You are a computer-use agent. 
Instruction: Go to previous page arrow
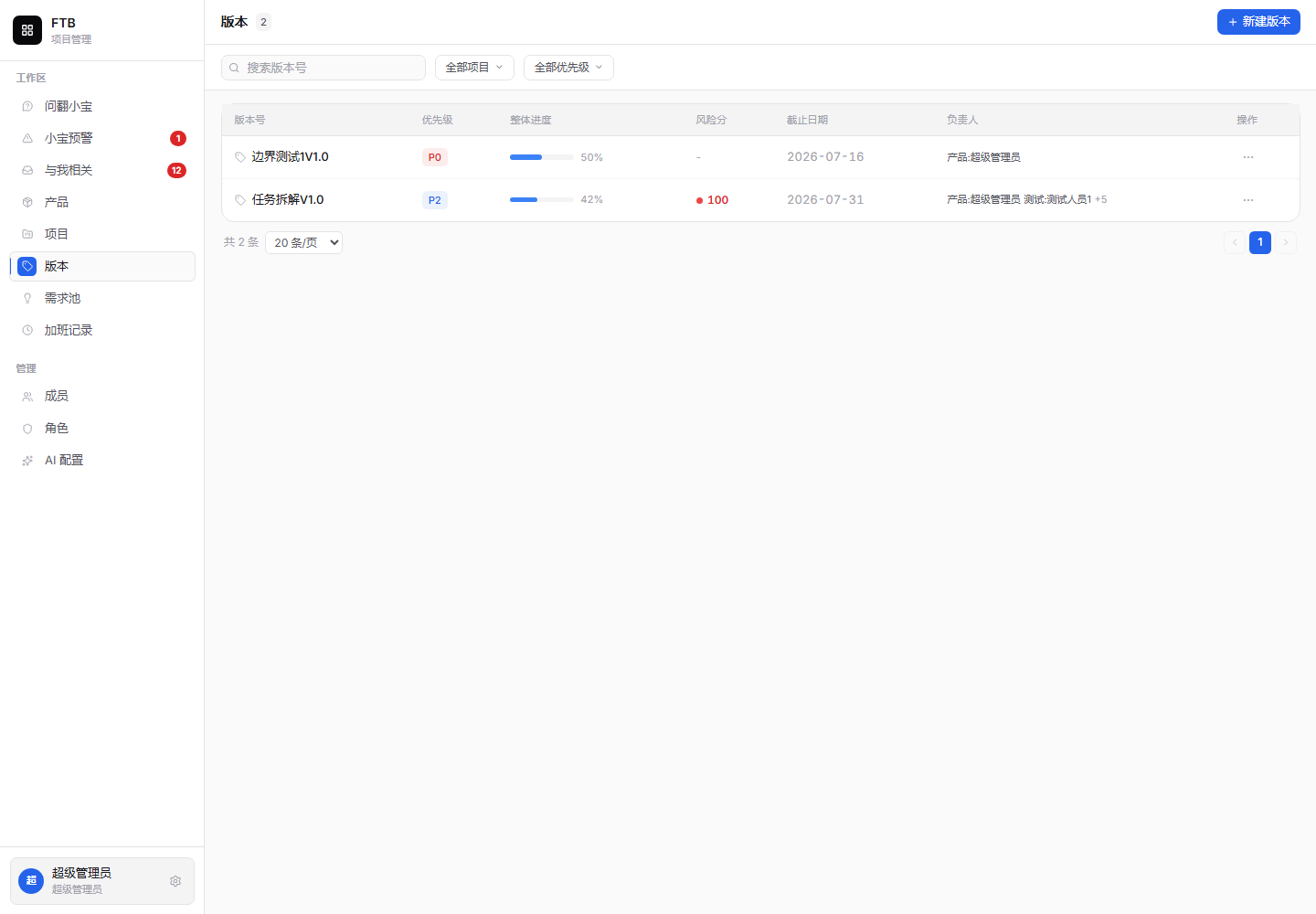pyautogui.click(x=1235, y=242)
